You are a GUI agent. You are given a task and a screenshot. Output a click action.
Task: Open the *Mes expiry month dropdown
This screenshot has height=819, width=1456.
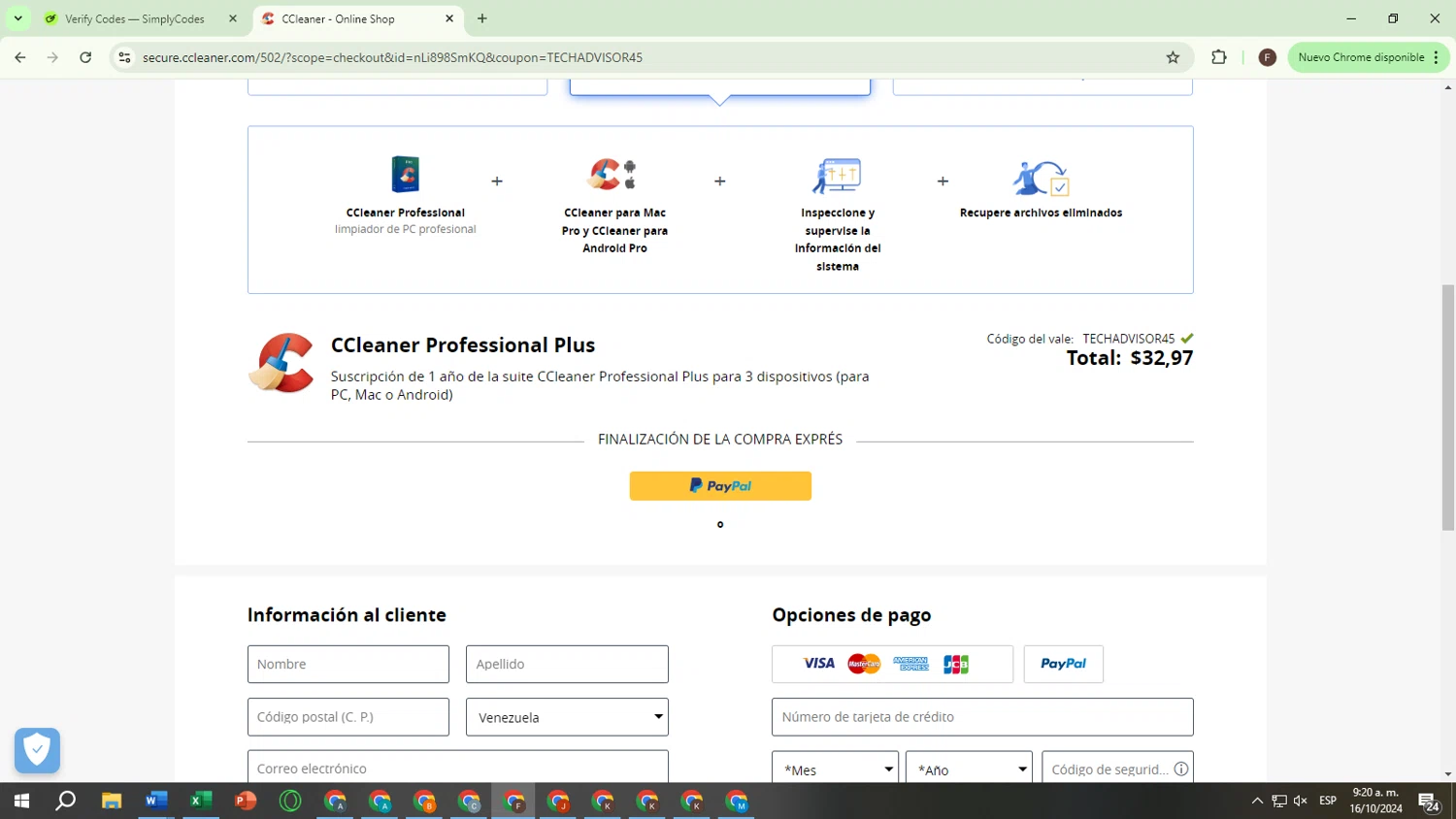(x=836, y=769)
